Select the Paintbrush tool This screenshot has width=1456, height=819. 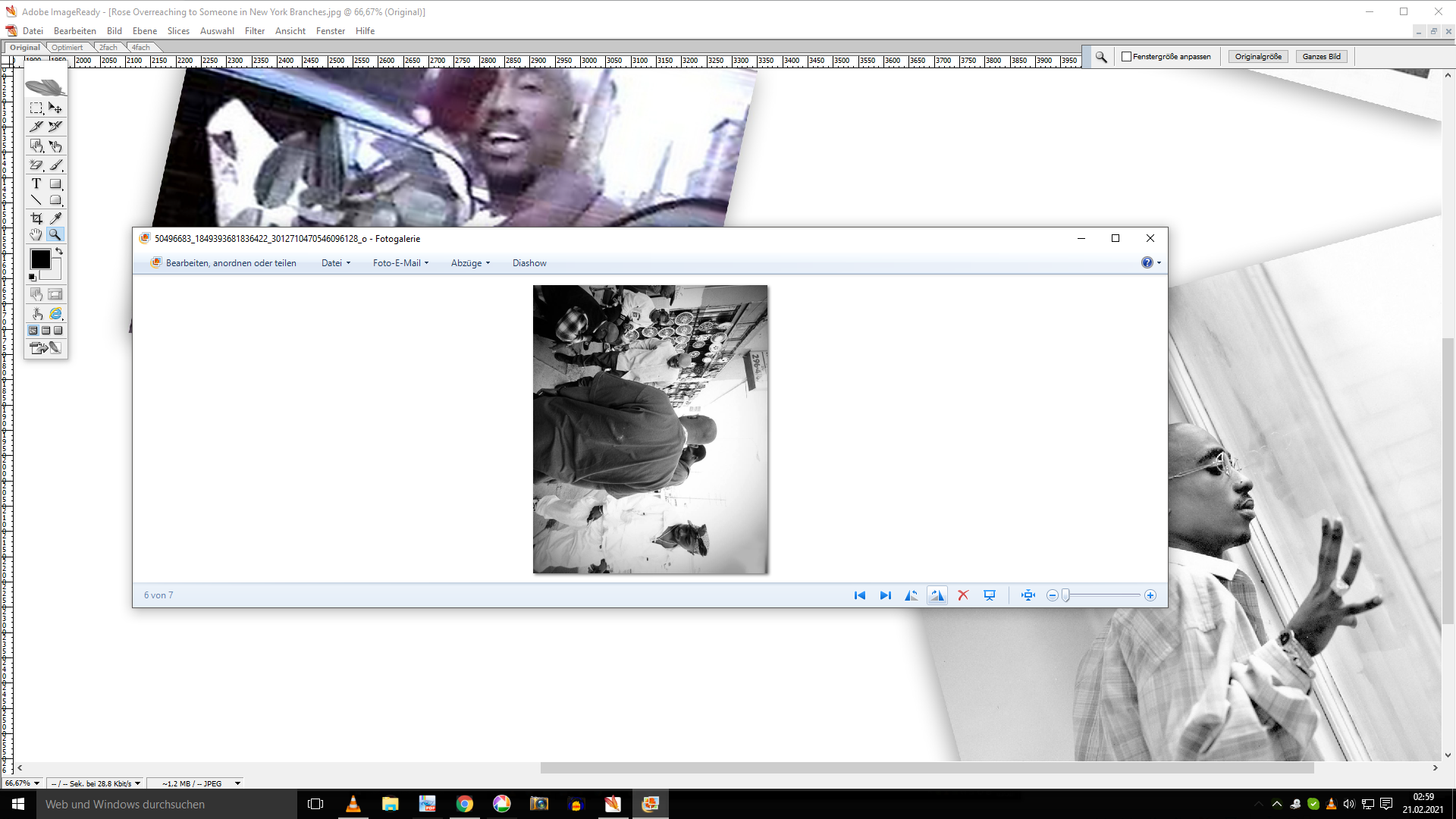coord(55,165)
